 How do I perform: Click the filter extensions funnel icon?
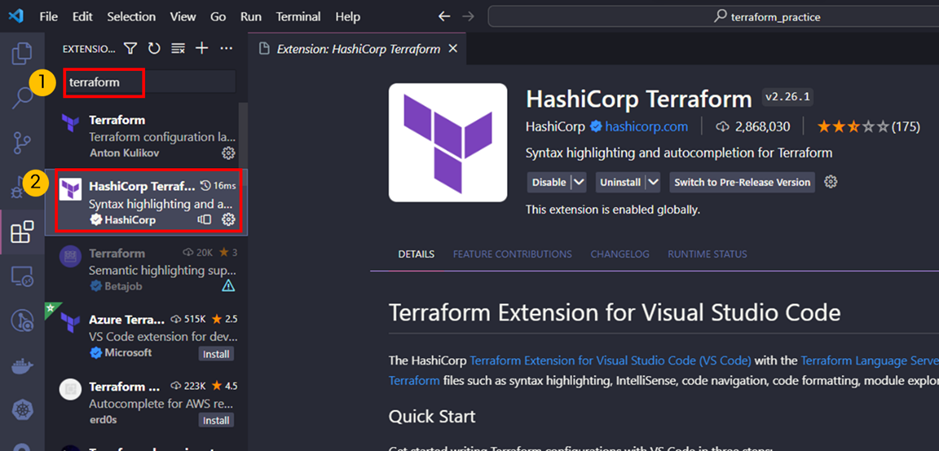click(x=131, y=49)
